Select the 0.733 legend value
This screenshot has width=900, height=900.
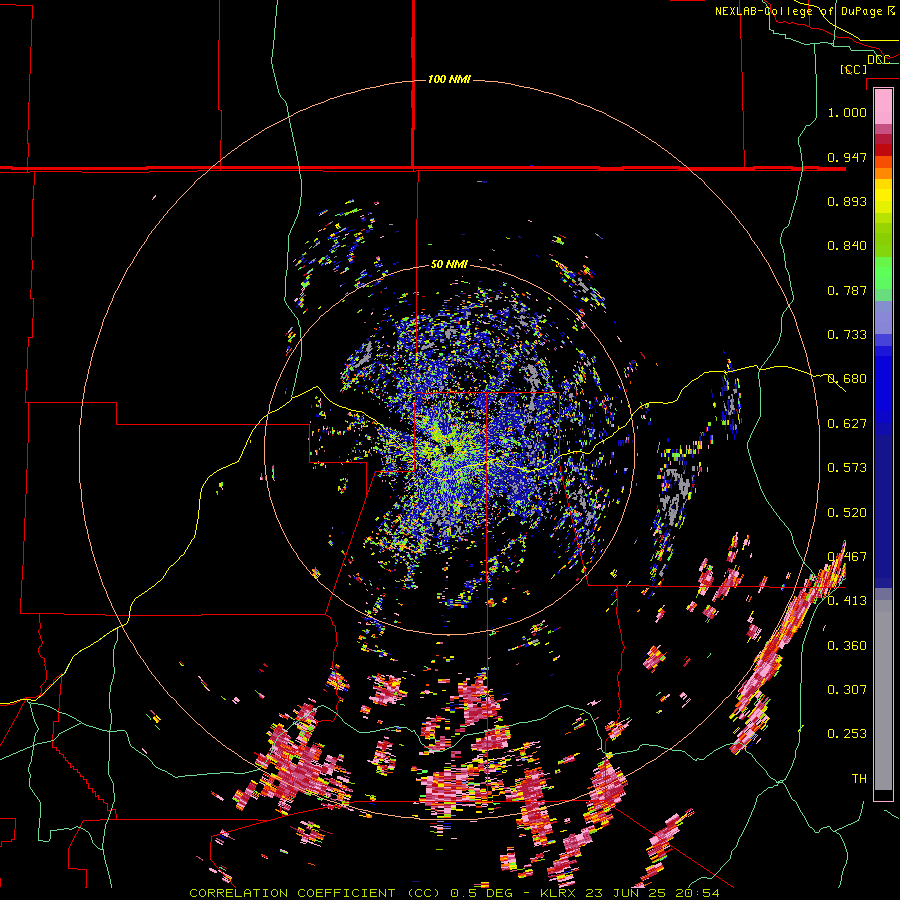point(847,335)
